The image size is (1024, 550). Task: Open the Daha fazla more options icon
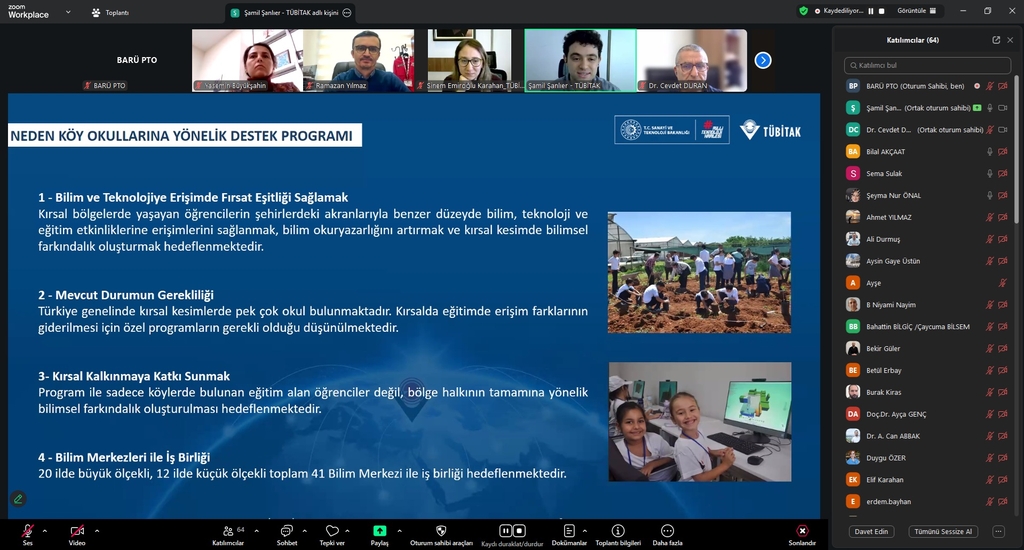(667, 530)
